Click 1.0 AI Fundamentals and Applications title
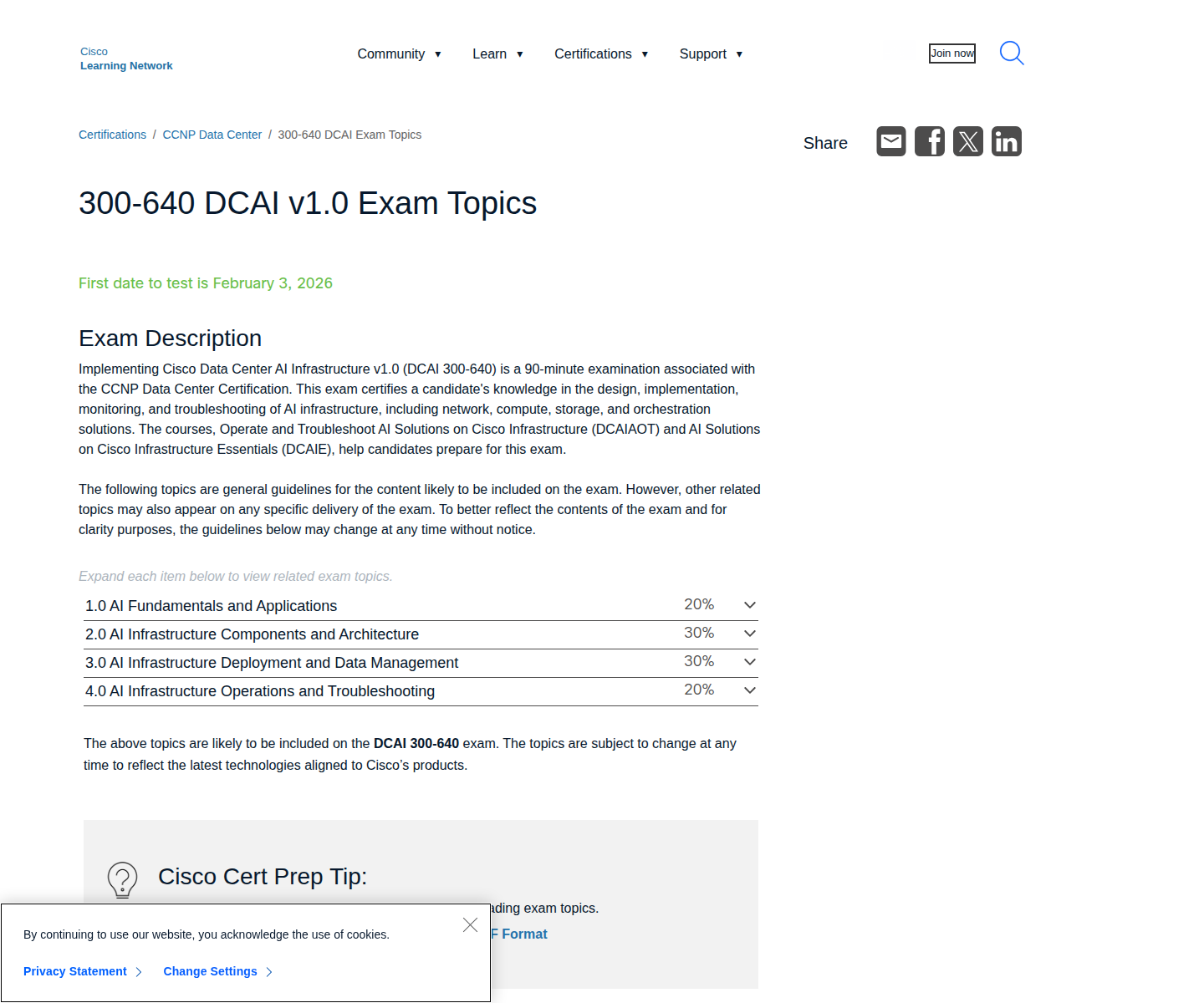The width and height of the screenshot is (1204, 1003). [x=211, y=606]
